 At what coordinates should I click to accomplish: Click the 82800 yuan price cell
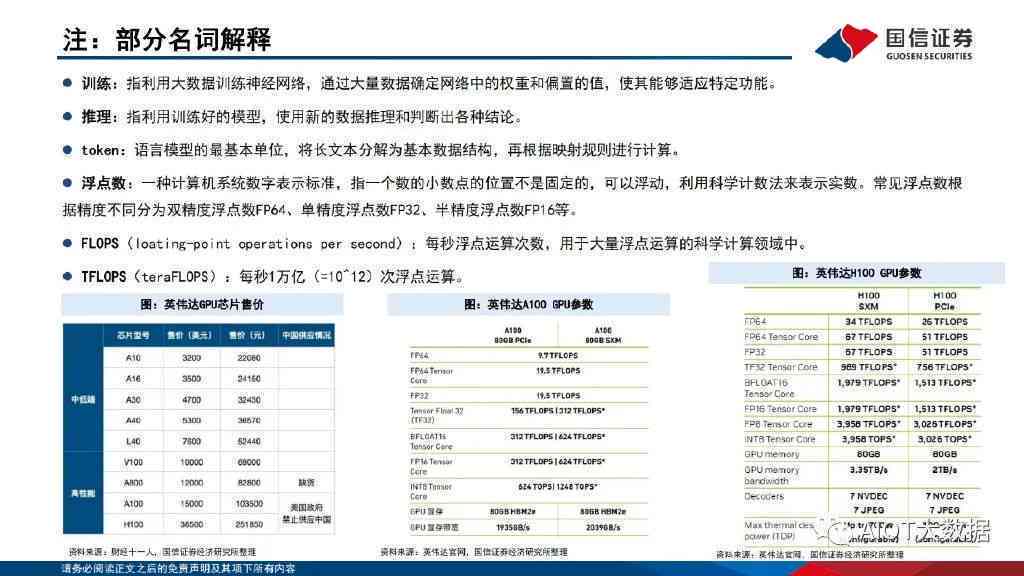249,483
